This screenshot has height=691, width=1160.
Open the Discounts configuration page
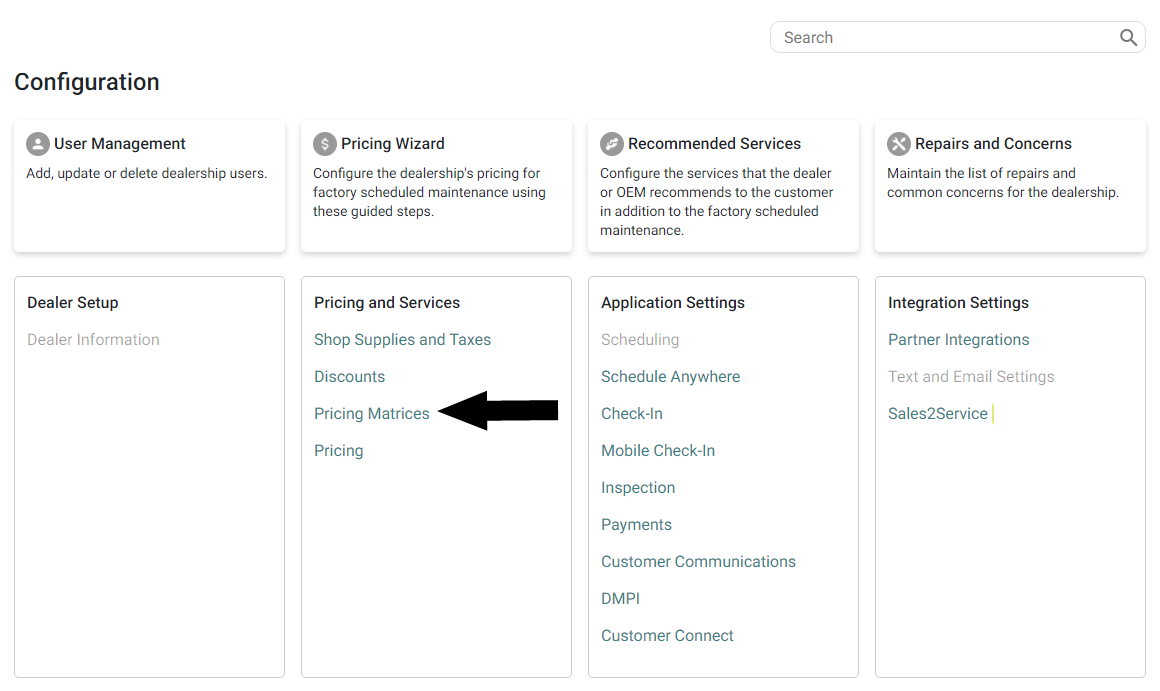349,376
